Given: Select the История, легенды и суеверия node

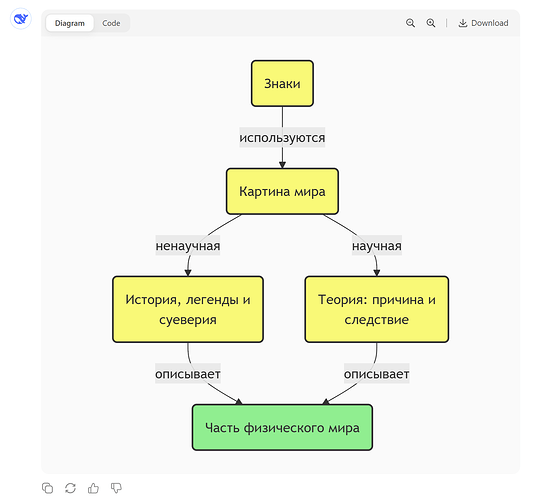Looking at the screenshot, I should coord(188,309).
